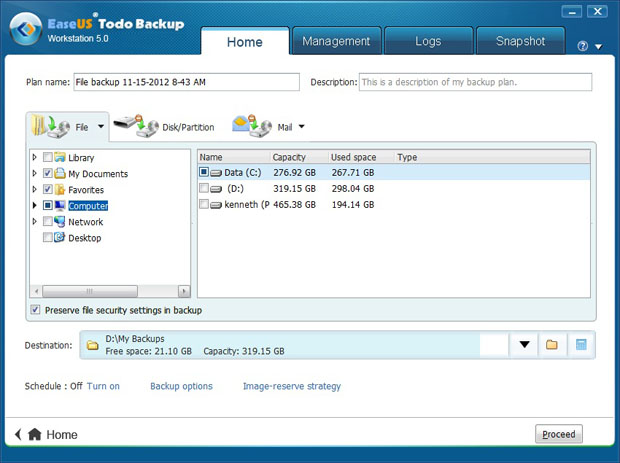Uncheck the My Documents checkbox
The image size is (620, 463).
(48, 174)
